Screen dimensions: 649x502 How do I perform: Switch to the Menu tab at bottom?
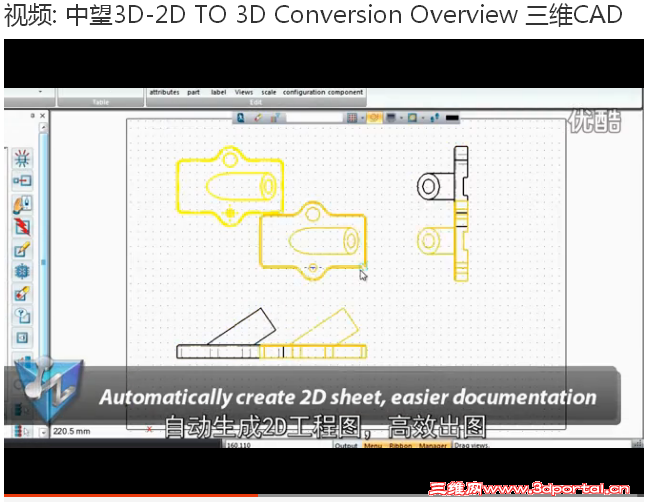(x=373, y=445)
